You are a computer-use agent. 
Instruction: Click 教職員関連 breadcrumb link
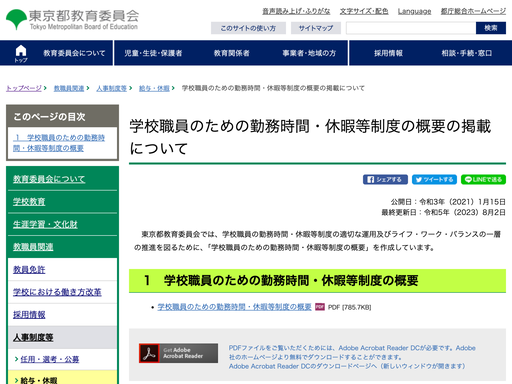point(69,88)
